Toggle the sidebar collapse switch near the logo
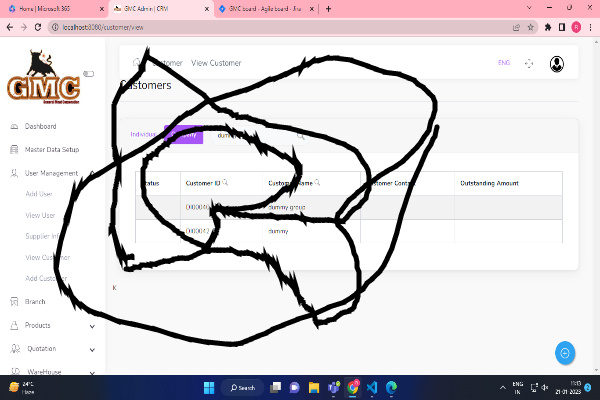This screenshot has height=400, width=600. pos(88,73)
